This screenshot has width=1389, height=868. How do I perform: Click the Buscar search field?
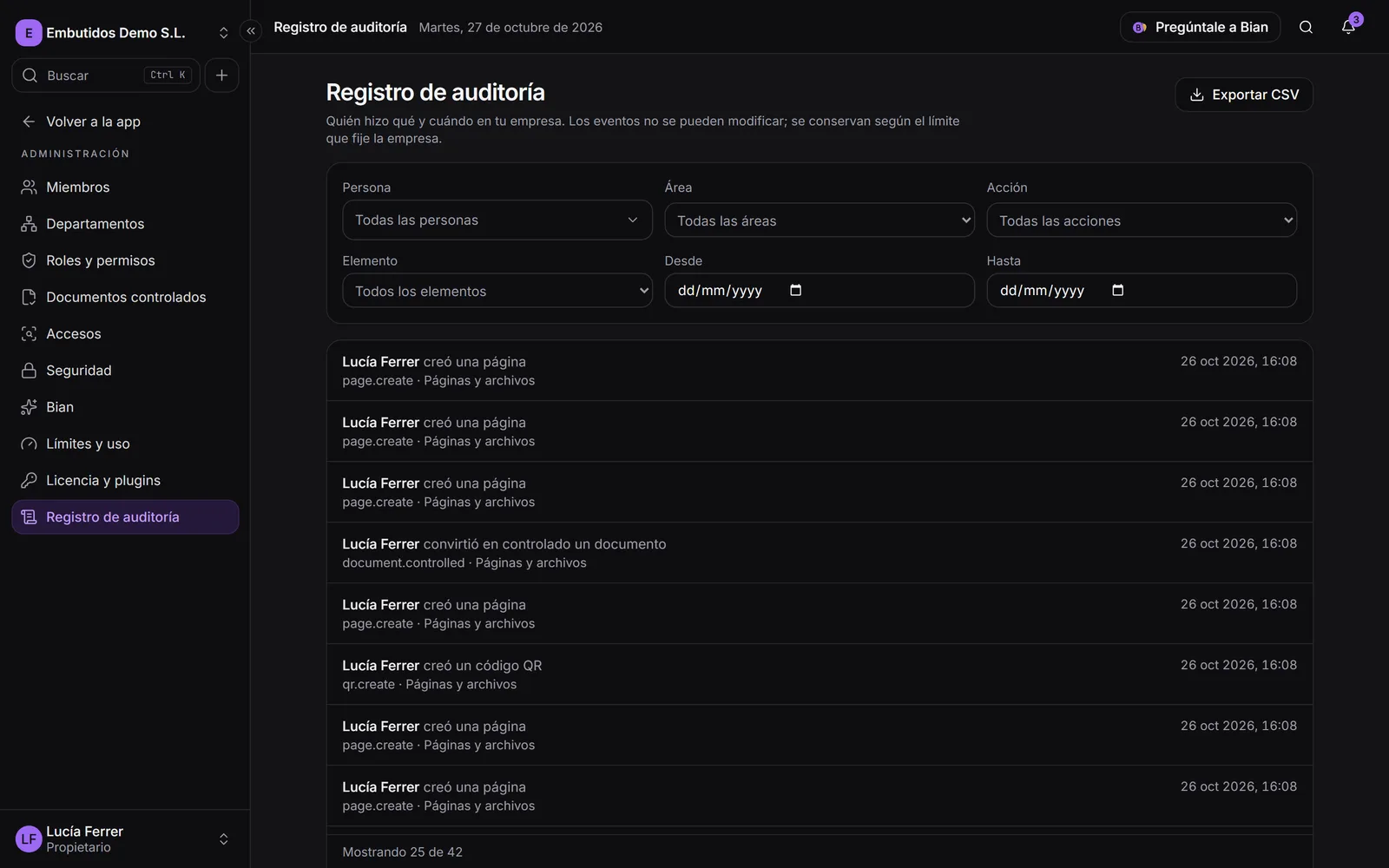pos(106,76)
